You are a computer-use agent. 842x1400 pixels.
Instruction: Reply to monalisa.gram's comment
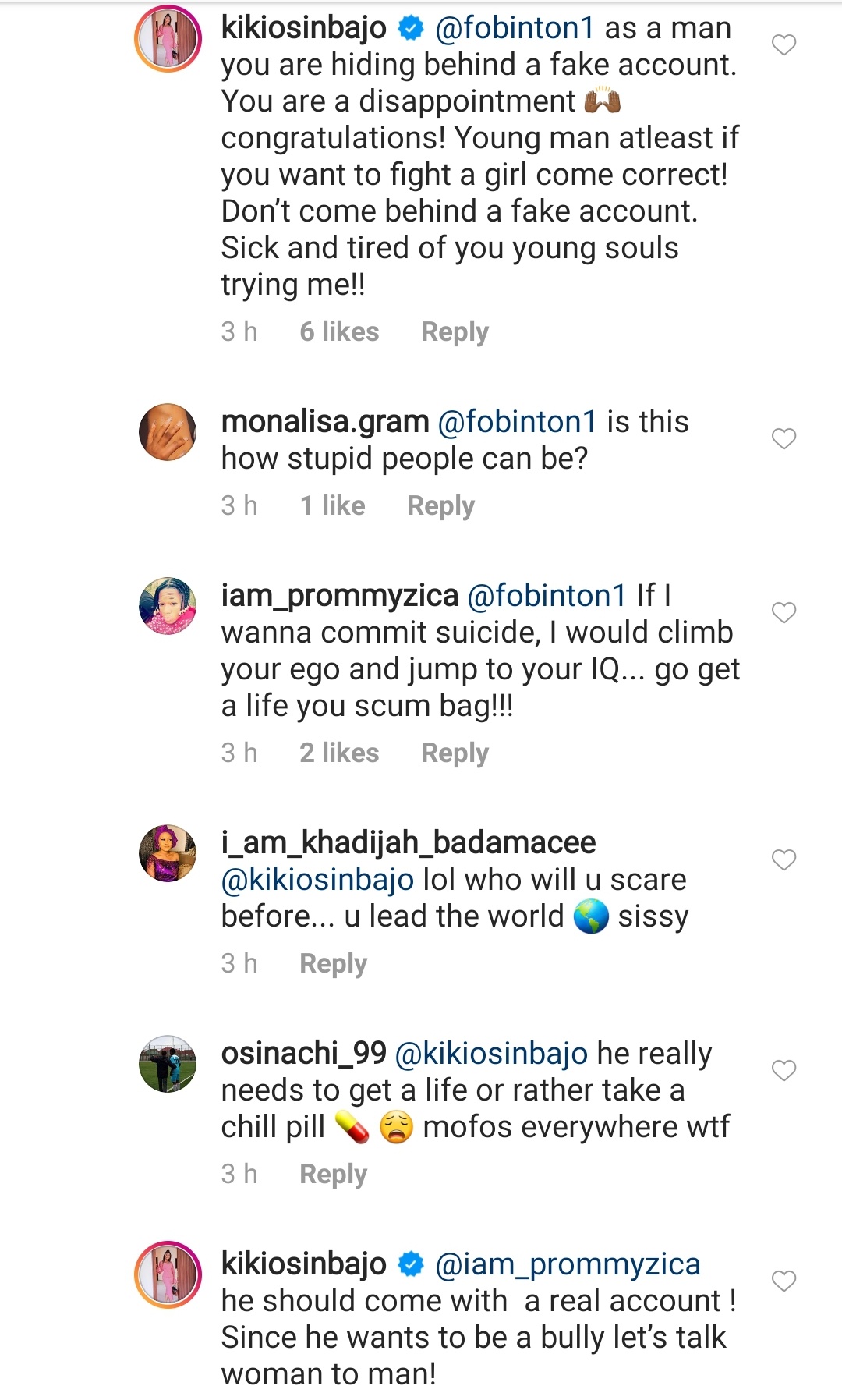(440, 506)
